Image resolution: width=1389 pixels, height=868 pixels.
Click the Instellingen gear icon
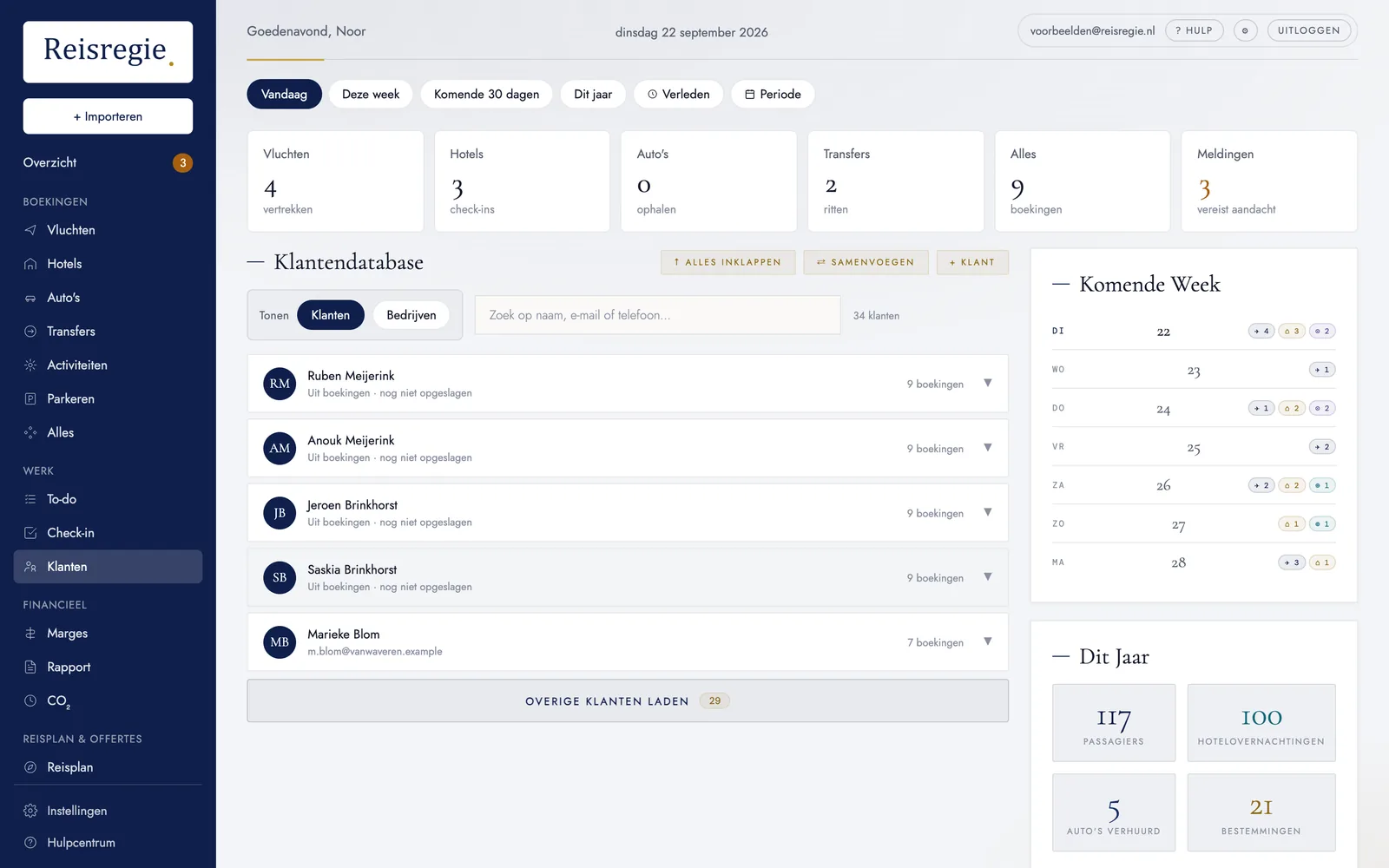30,811
